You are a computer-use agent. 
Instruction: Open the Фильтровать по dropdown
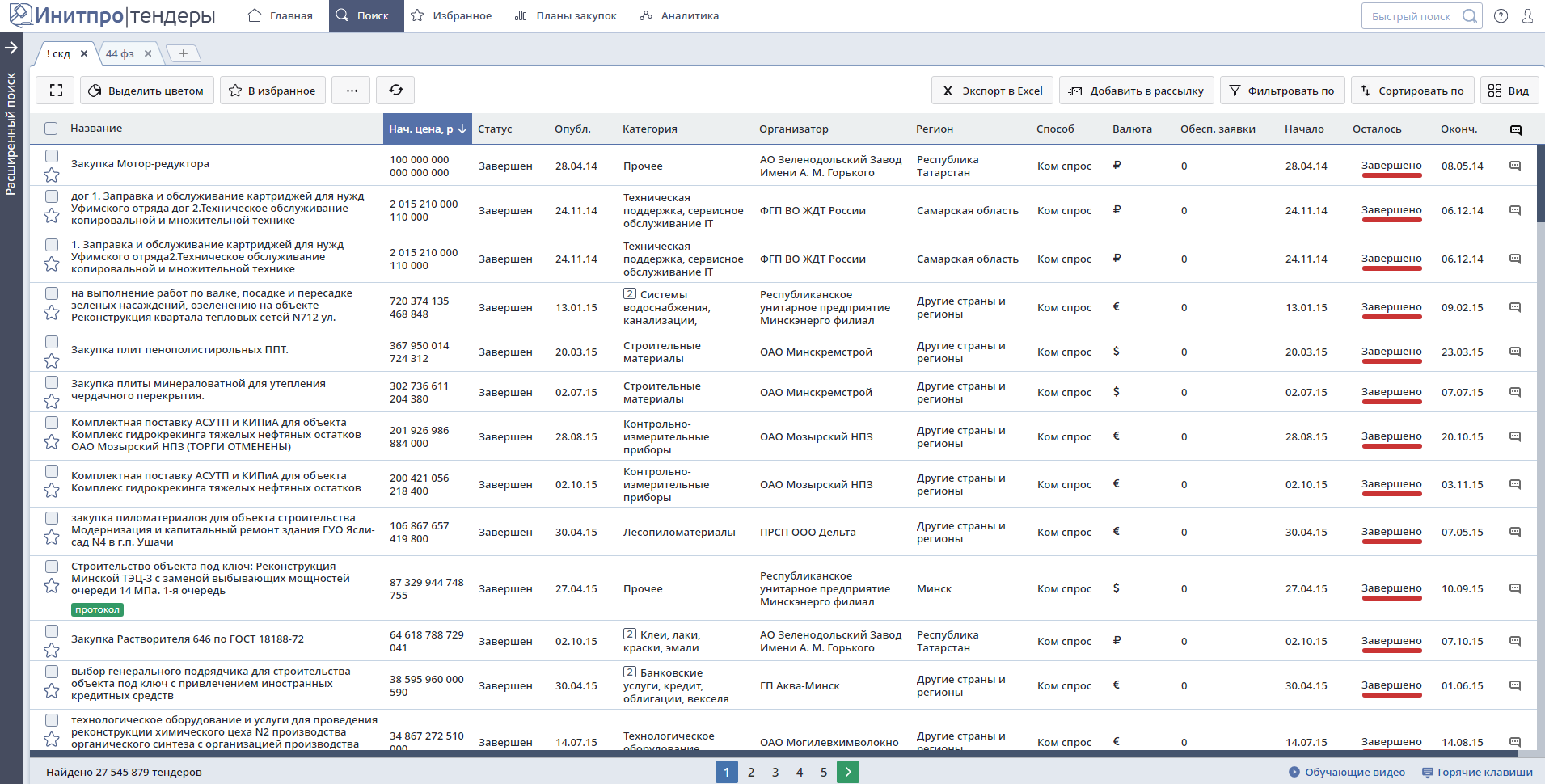point(1282,91)
